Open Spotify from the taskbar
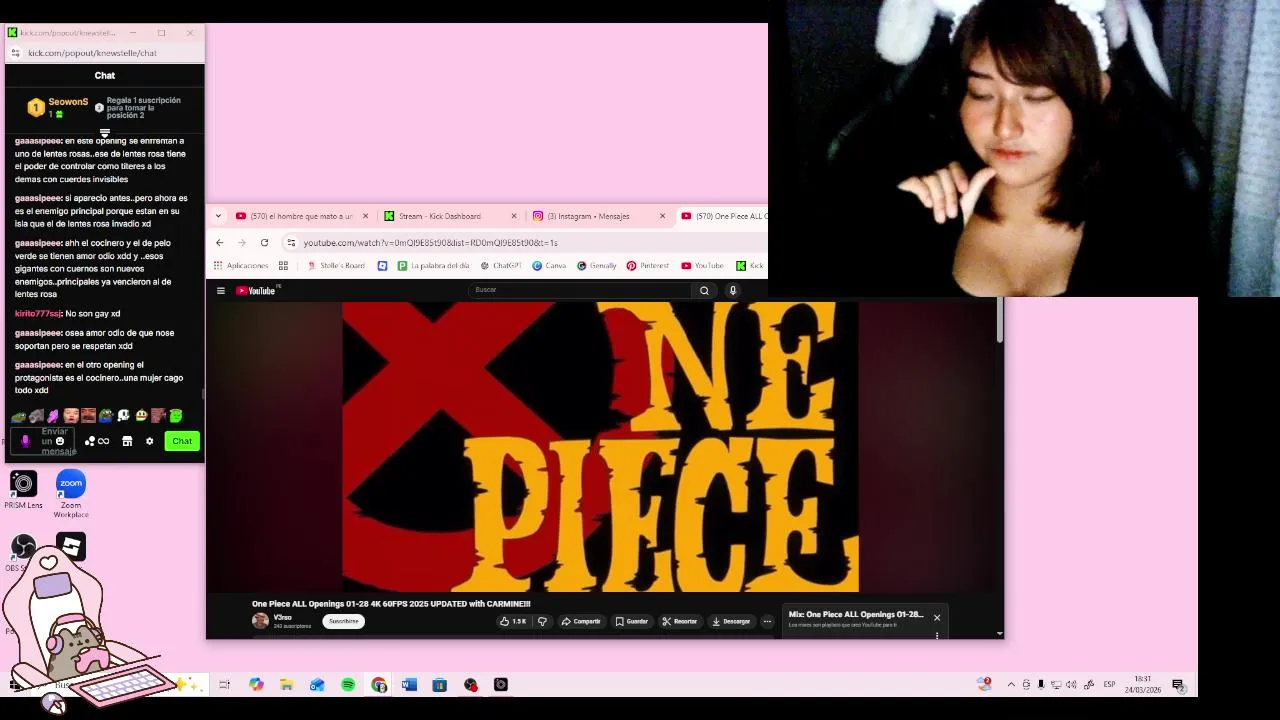Viewport: 1280px width, 720px height. click(x=348, y=685)
